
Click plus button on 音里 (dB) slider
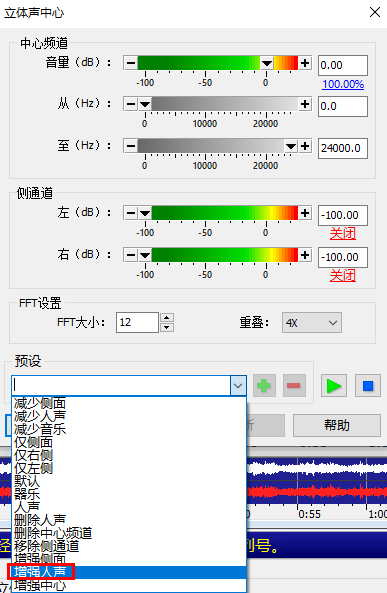pyautogui.click(x=305, y=63)
